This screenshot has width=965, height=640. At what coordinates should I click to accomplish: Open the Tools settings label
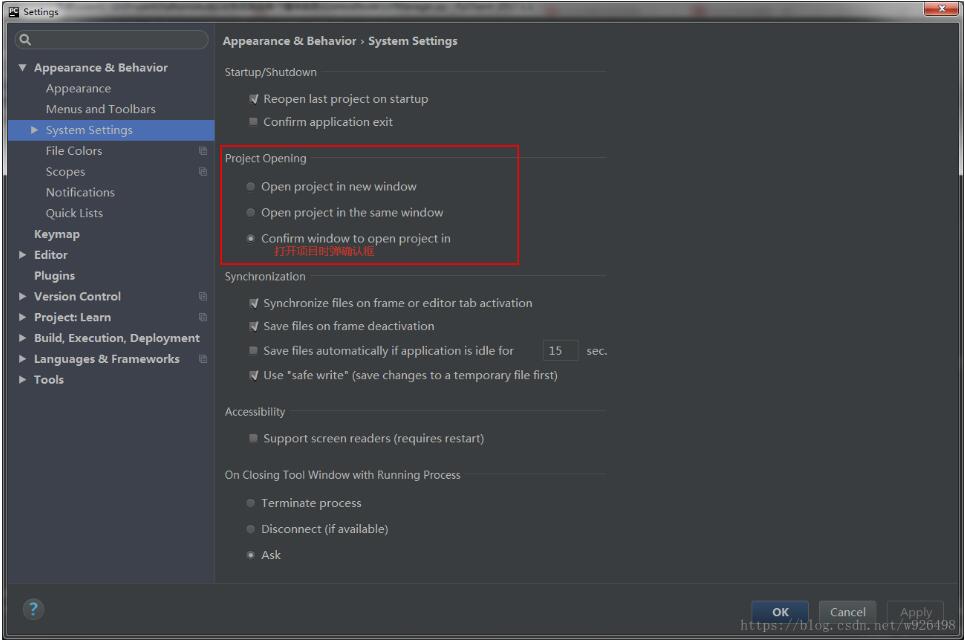(x=49, y=380)
